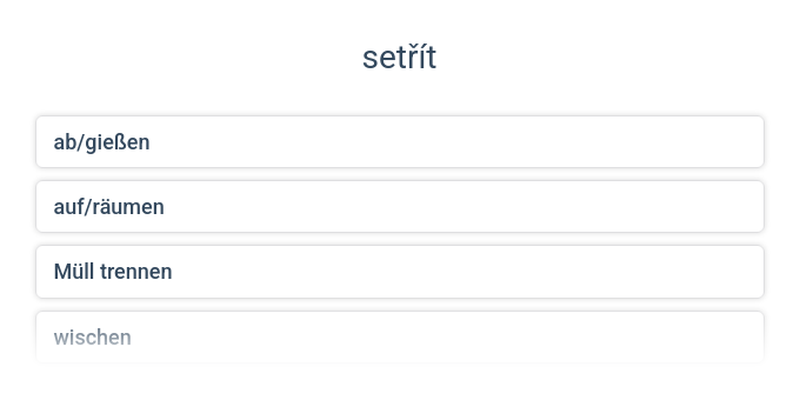This screenshot has height=400, width=800.
Task: Select the answer starting with 'auf/'
Action: tap(400, 207)
